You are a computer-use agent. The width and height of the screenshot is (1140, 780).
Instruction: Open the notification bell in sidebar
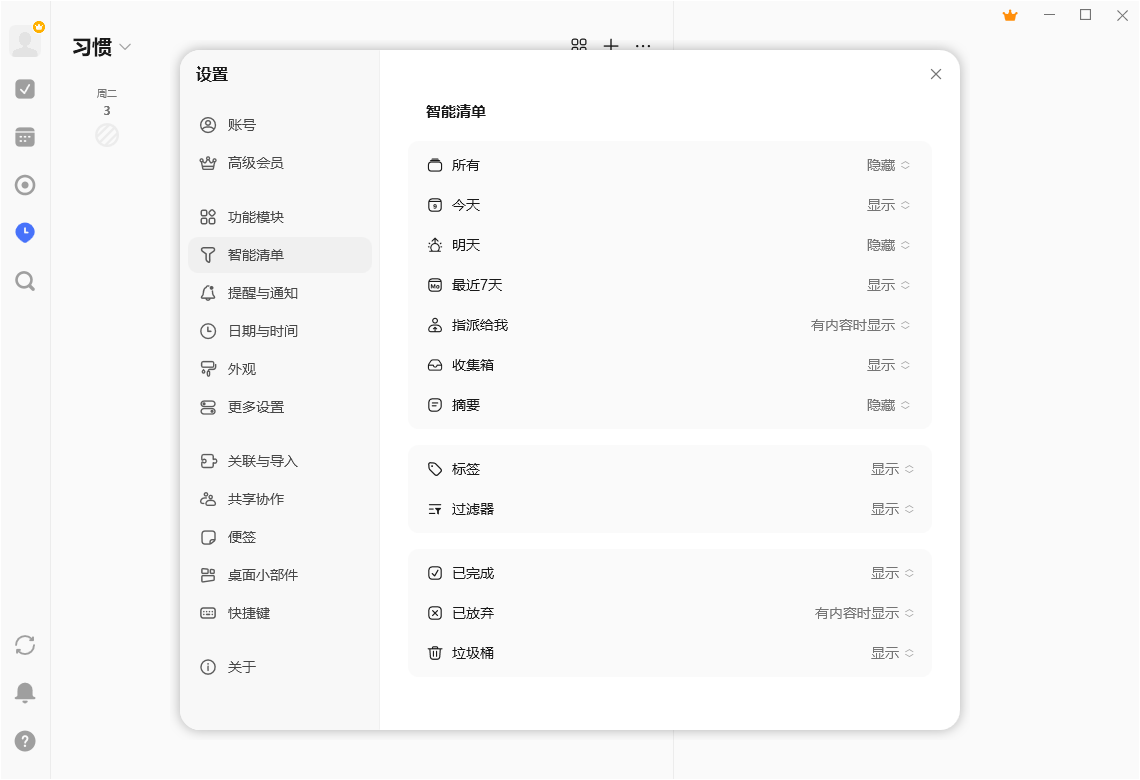(x=24, y=692)
